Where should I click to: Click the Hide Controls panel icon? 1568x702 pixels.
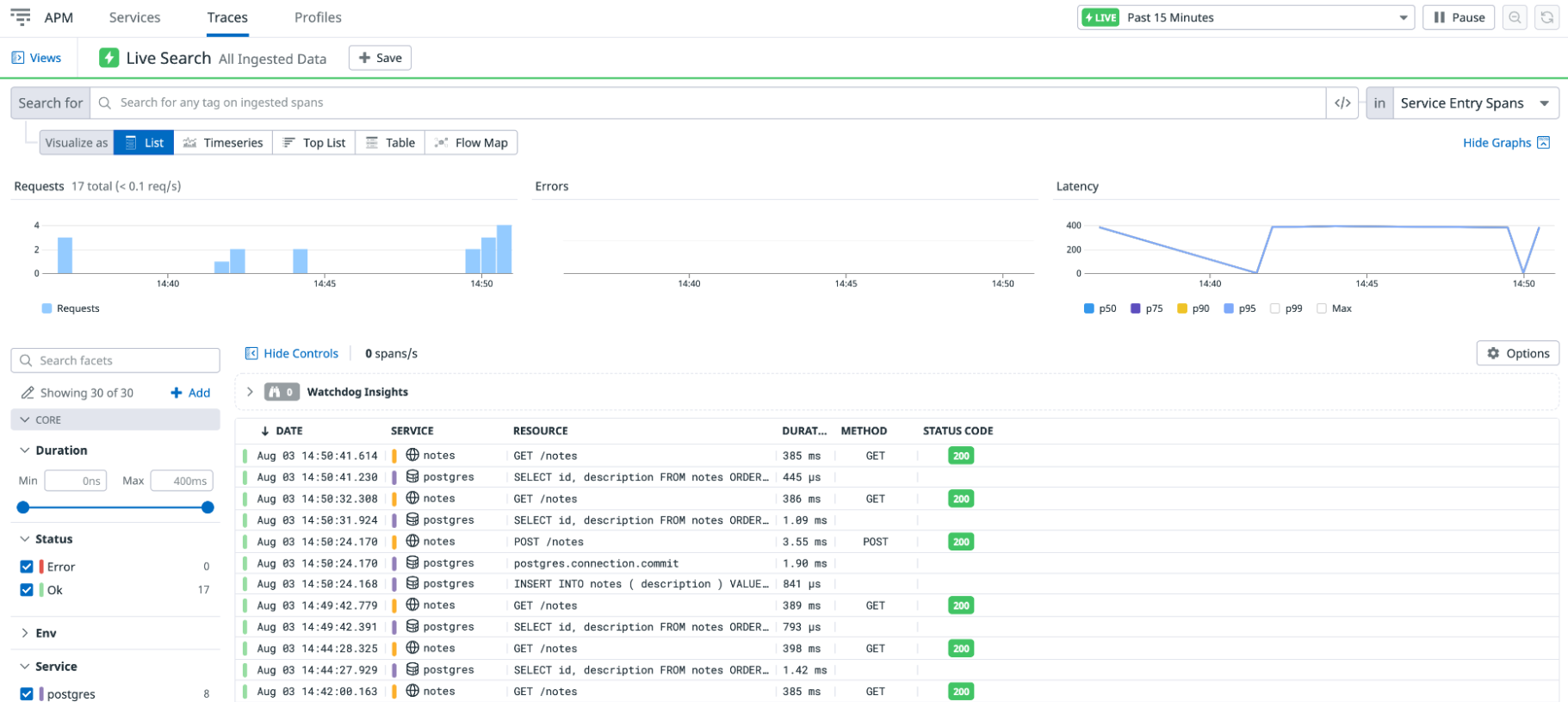(x=251, y=353)
